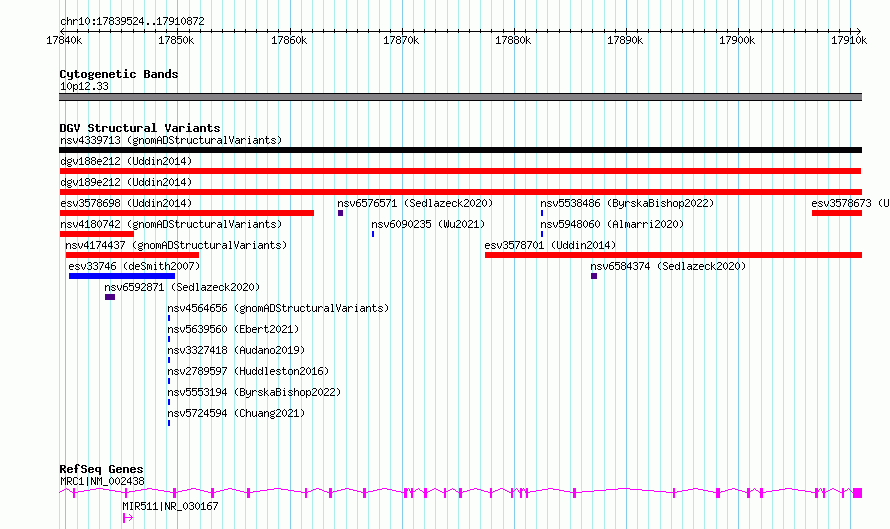Open nsv2789597 (Huddleston2016) label
Screen dimensions: 890x529
coord(248,371)
